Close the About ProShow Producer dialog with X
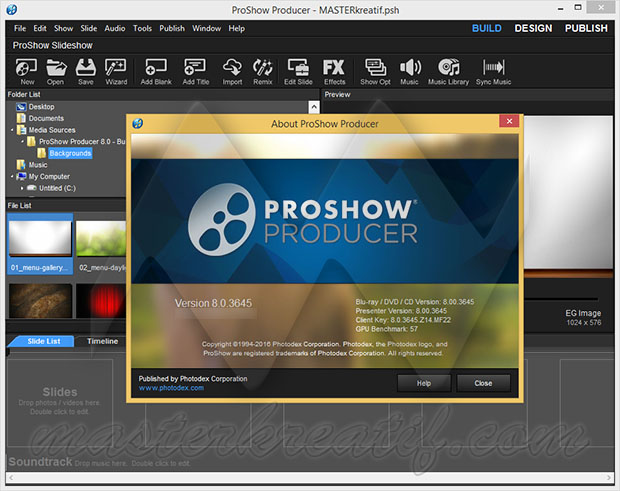The image size is (620, 491). tap(509, 121)
